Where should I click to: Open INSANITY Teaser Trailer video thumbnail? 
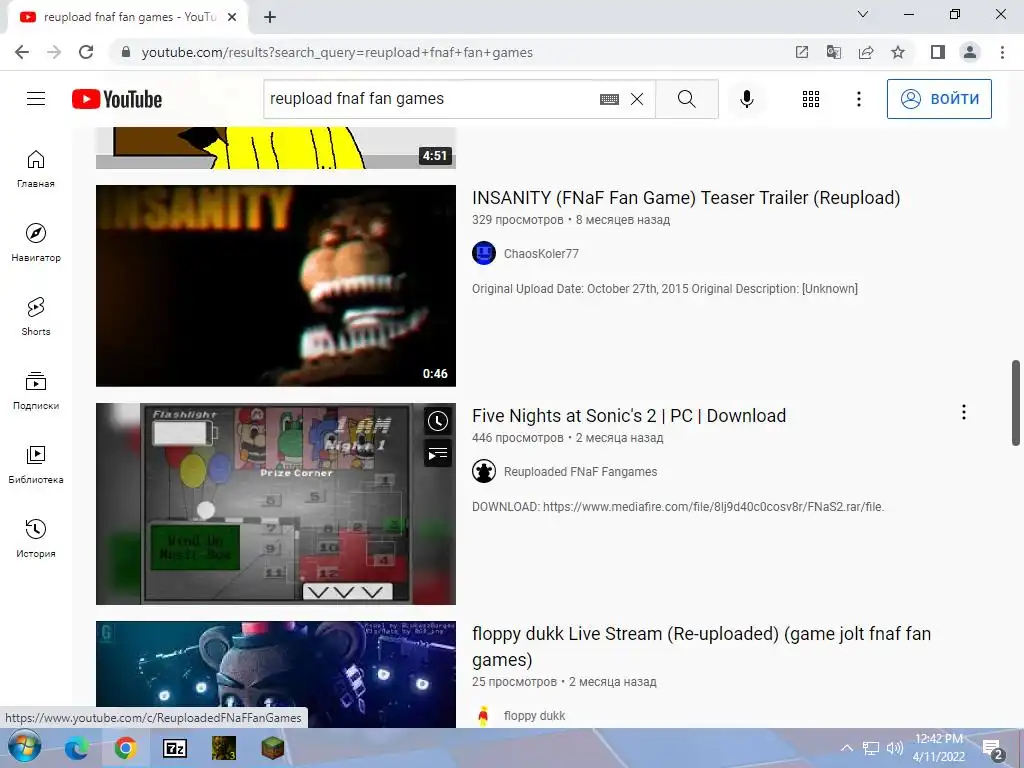click(276, 285)
